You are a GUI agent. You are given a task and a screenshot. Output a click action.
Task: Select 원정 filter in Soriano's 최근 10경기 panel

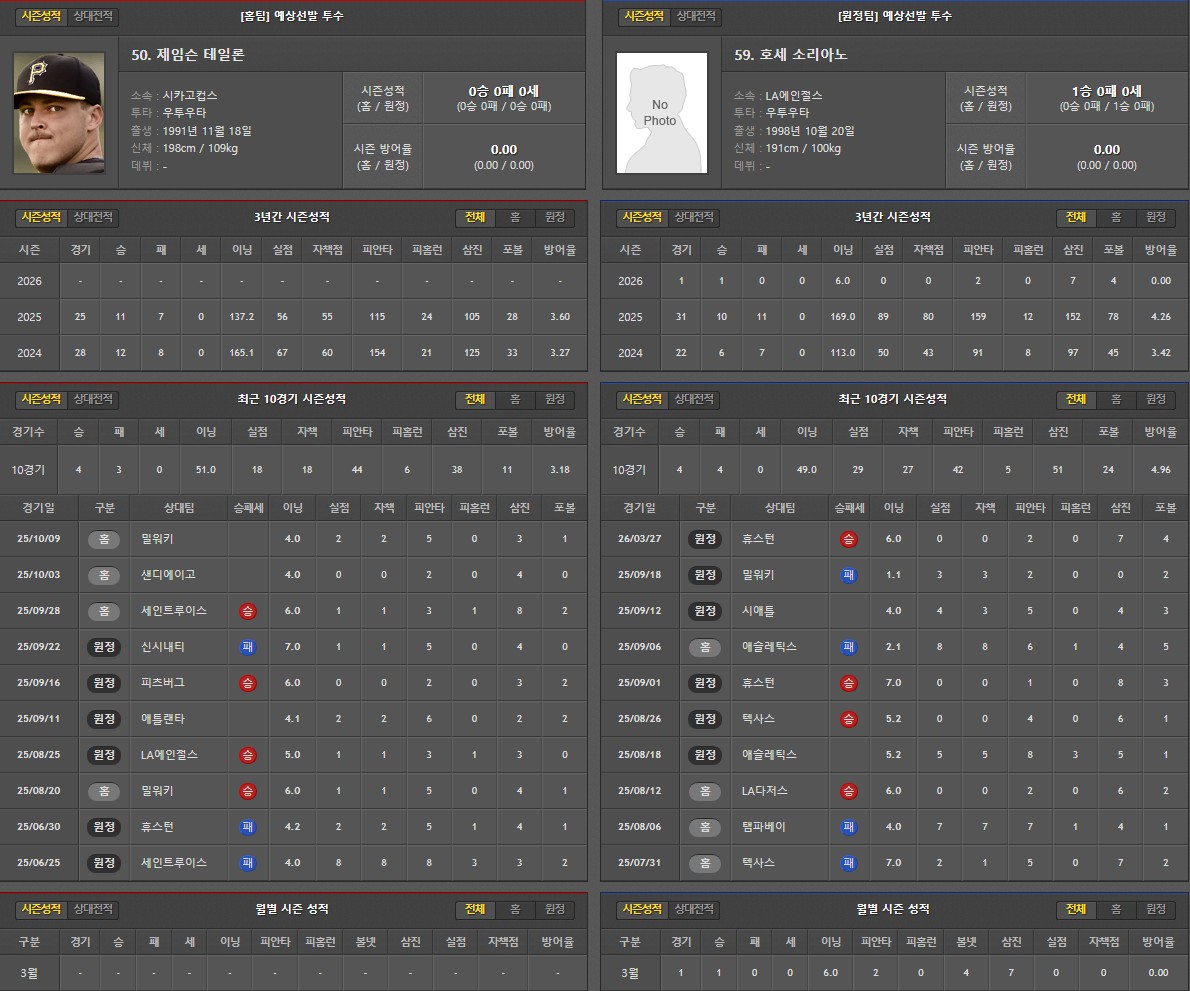point(1155,399)
